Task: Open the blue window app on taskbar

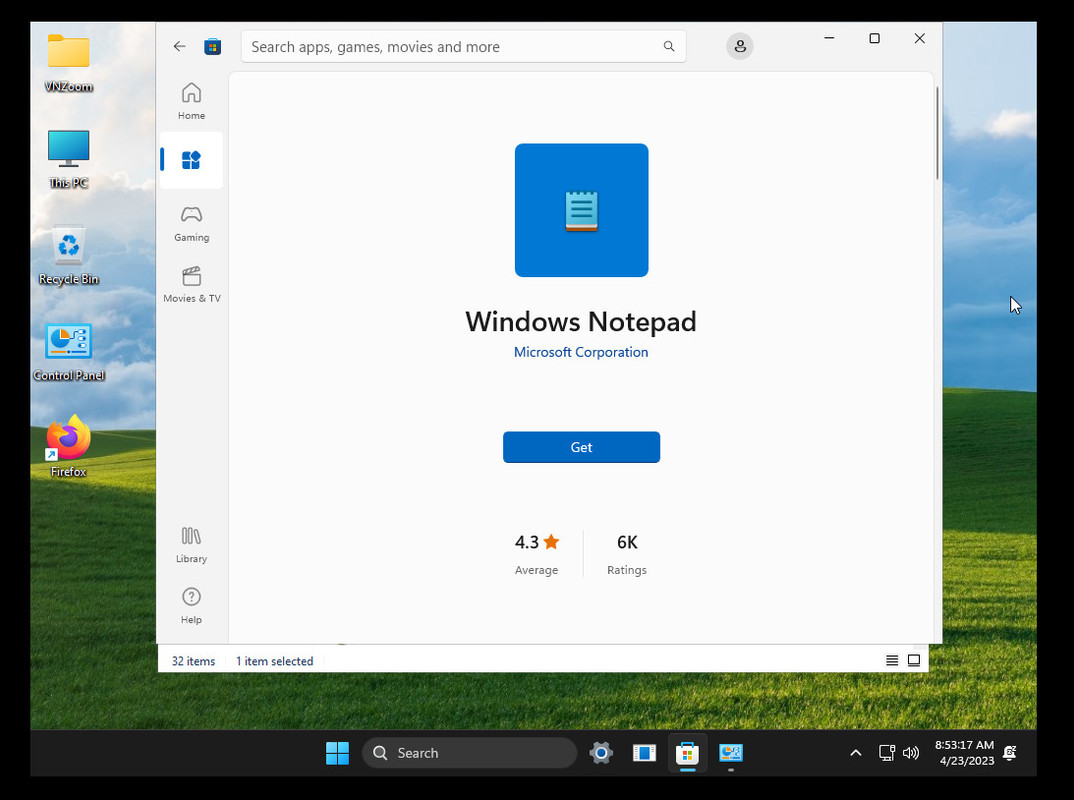Action: click(x=644, y=753)
